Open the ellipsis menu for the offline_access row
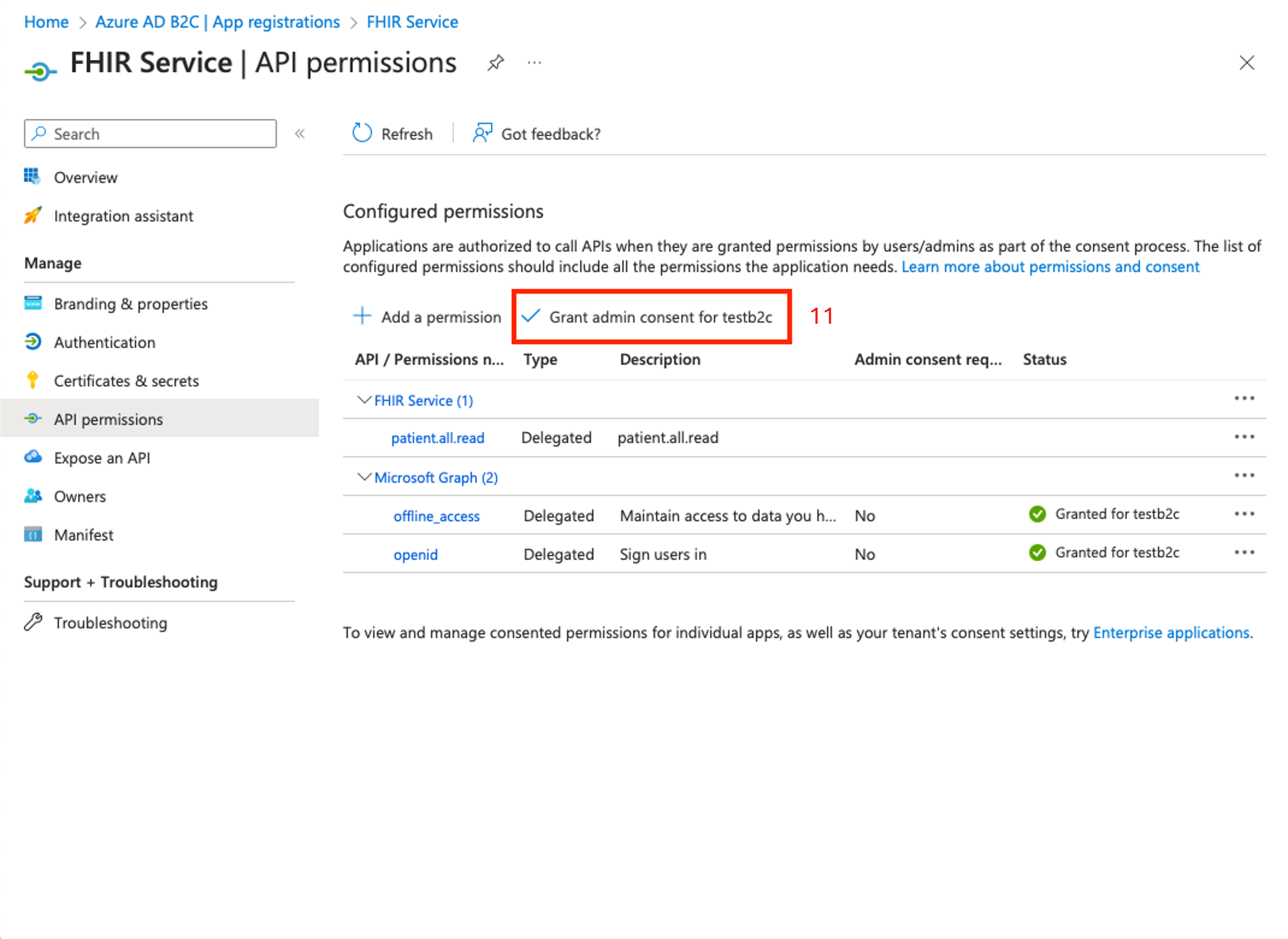 coord(1244,514)
